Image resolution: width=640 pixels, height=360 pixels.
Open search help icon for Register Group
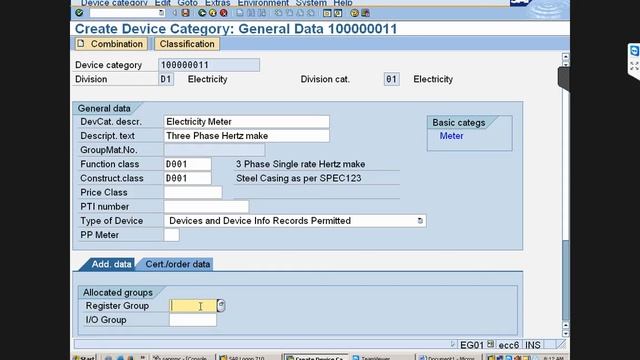[221, 305]
